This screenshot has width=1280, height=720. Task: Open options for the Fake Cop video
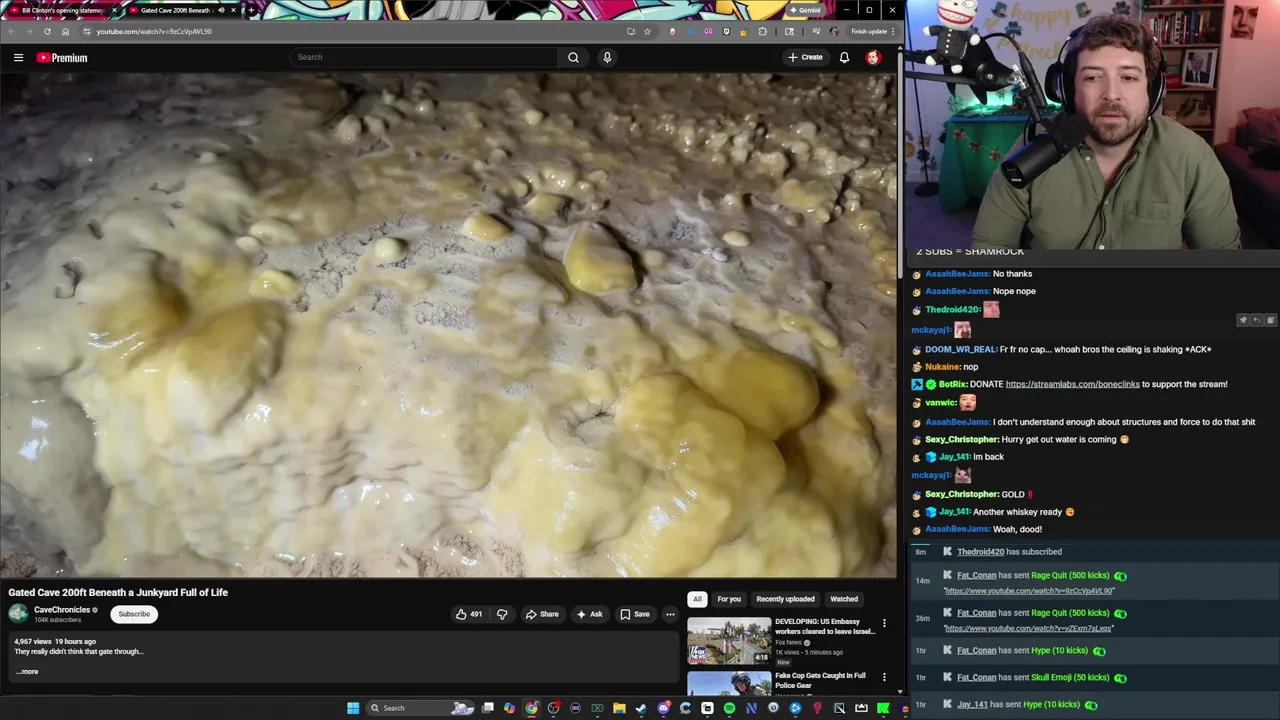point(884,677)
